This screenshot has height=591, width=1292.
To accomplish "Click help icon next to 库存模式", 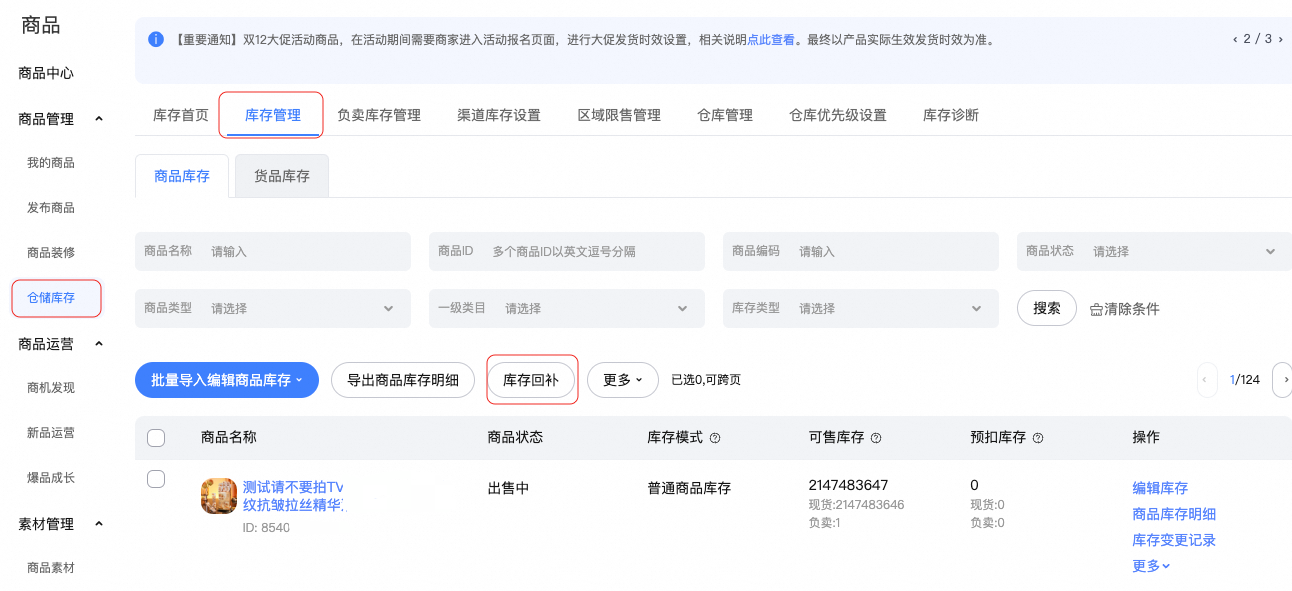I will [715, 438].
